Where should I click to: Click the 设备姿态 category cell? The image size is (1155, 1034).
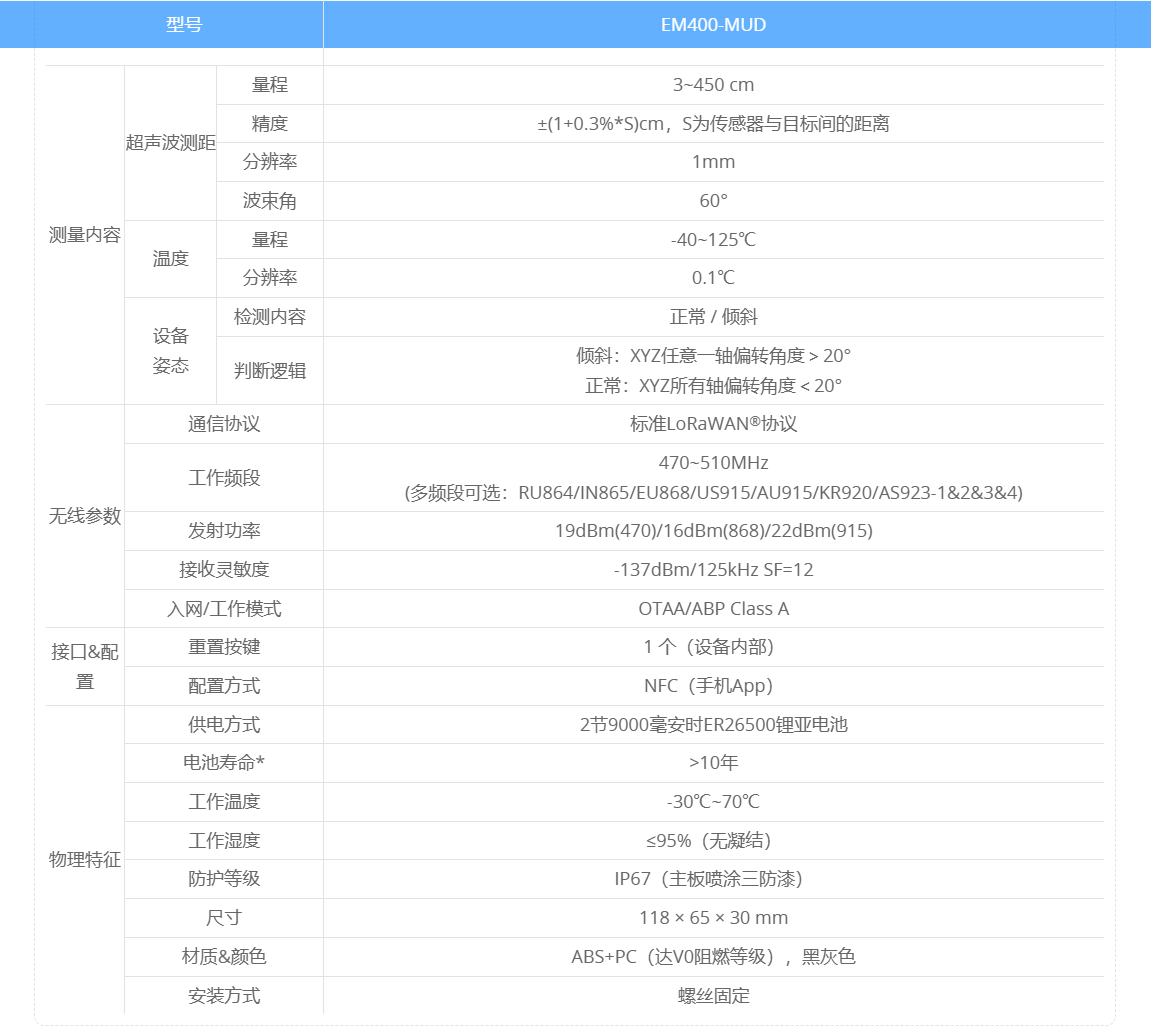pos(170,351)
